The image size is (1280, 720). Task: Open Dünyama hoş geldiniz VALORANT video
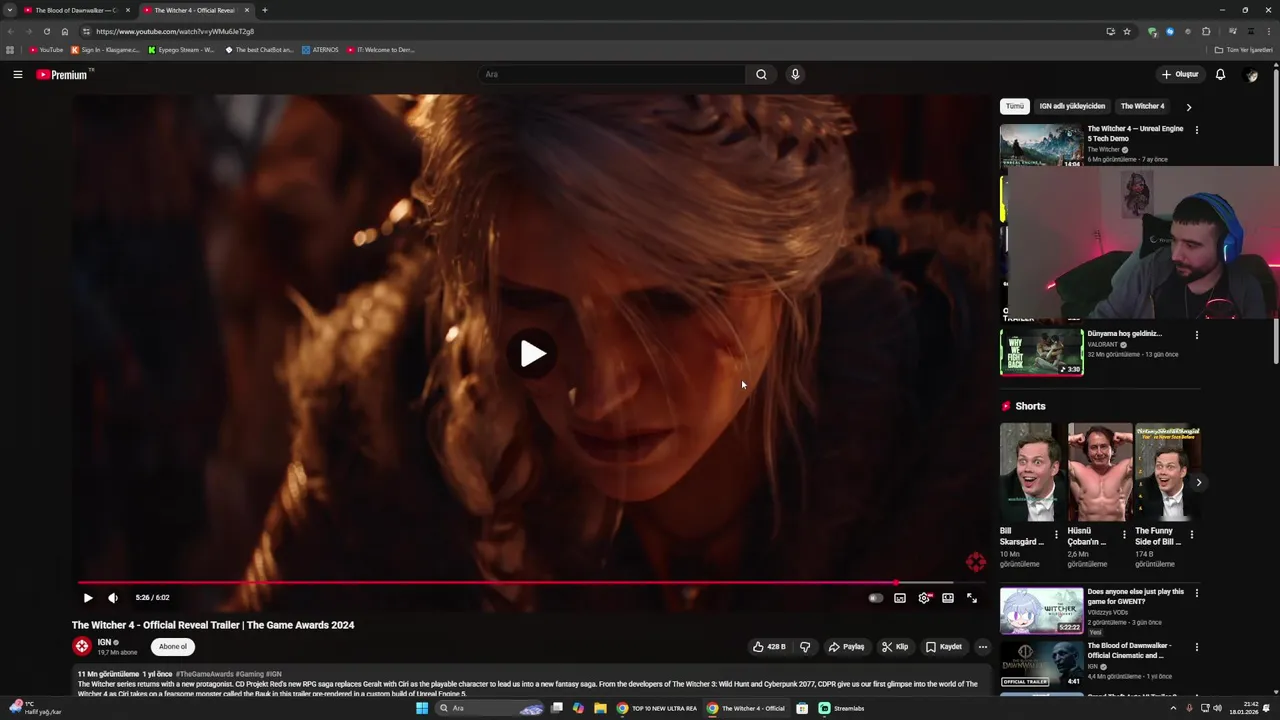[x=1041, y=352]
